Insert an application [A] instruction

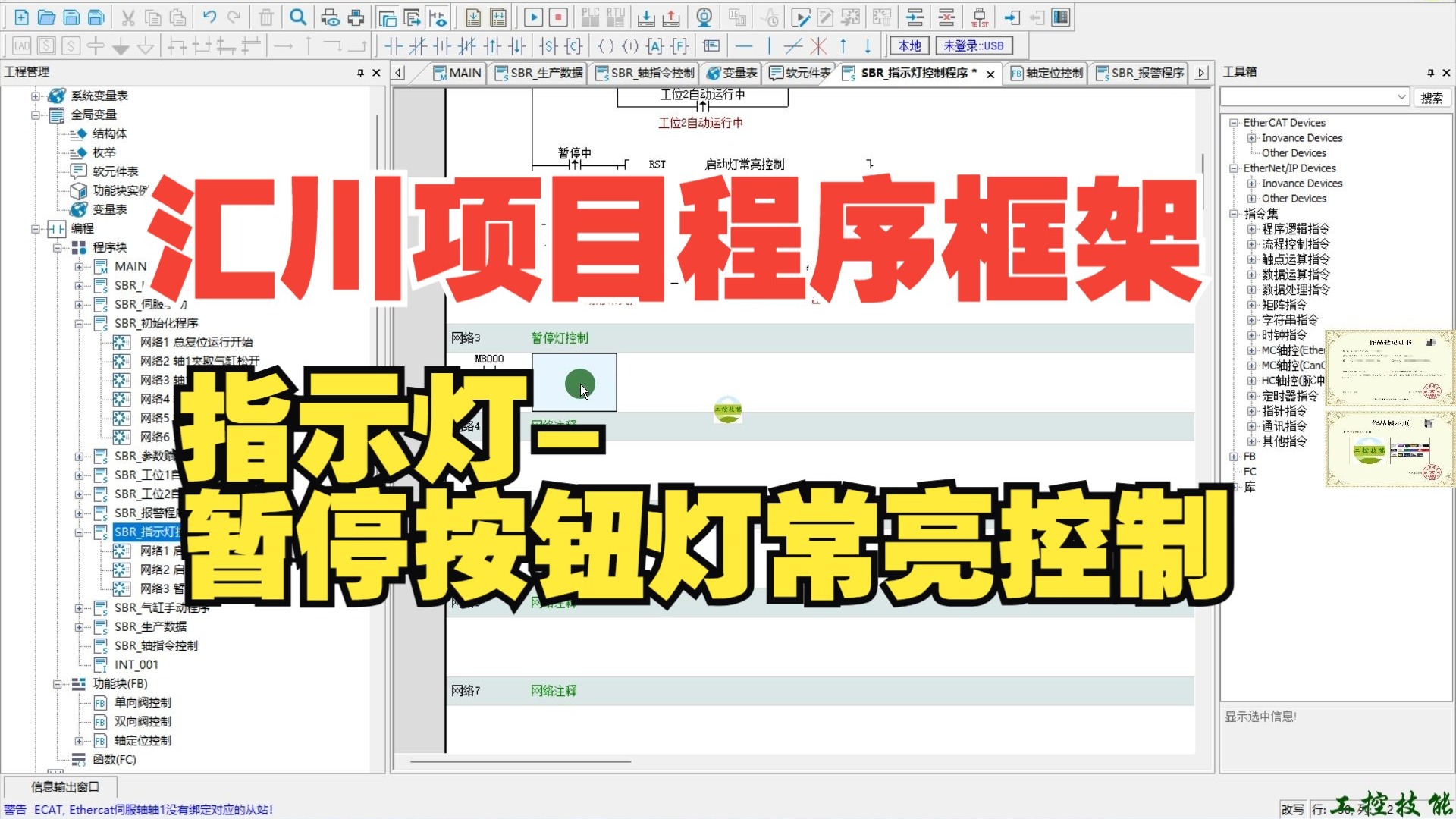[655, 46]
